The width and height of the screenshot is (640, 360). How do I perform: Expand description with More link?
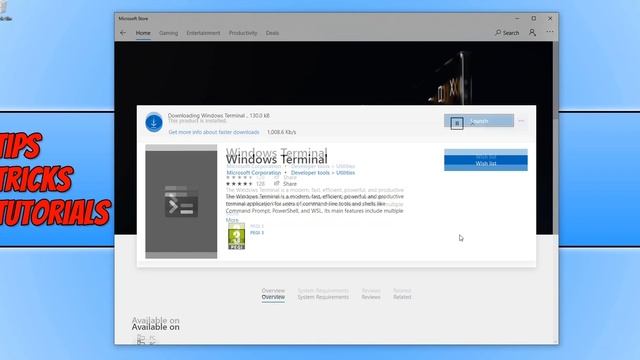(232, 220)
